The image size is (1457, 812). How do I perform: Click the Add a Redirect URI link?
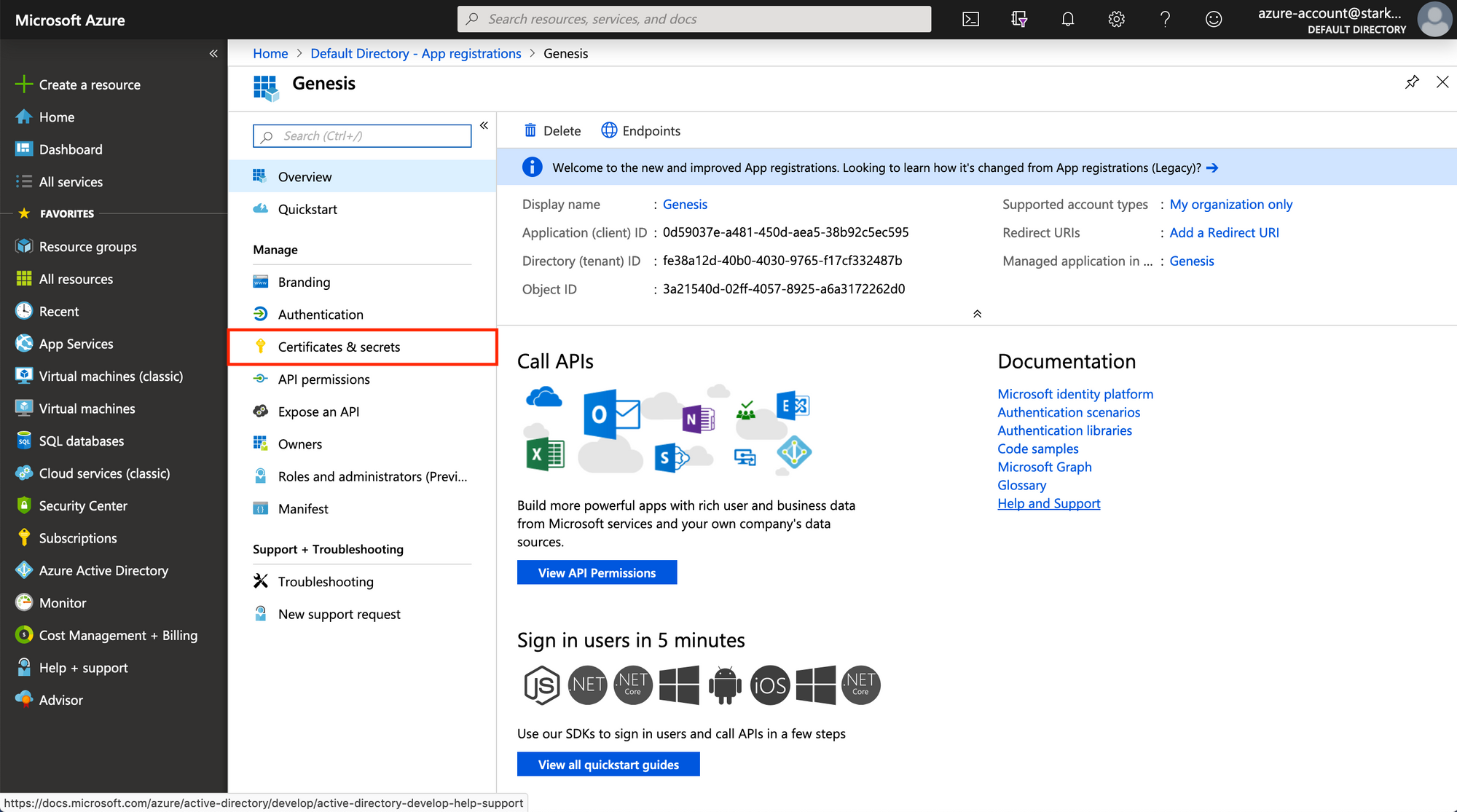[1225, 232]
